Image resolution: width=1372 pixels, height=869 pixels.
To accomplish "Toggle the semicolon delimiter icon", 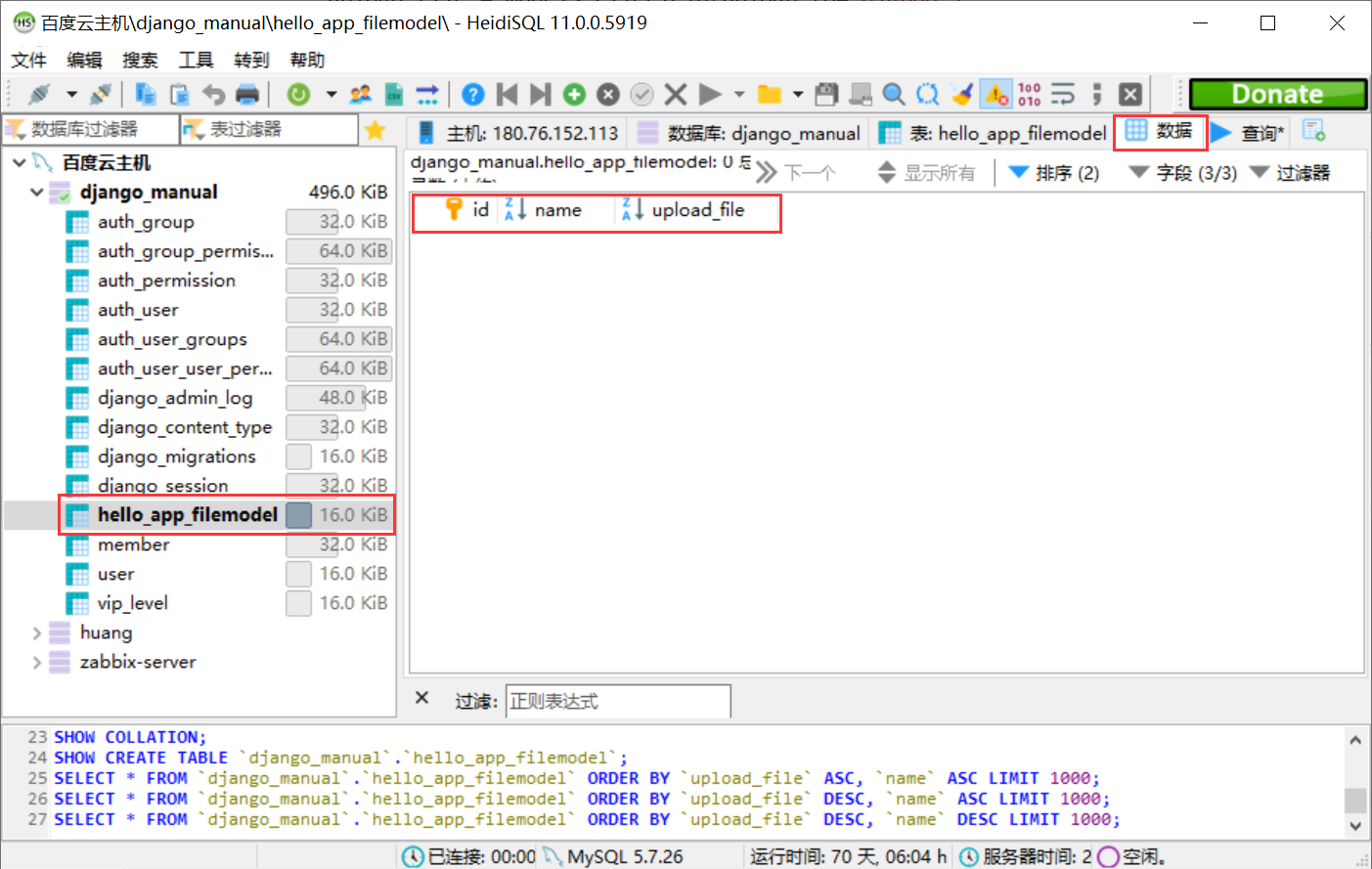I will (x=1097, y=94).
